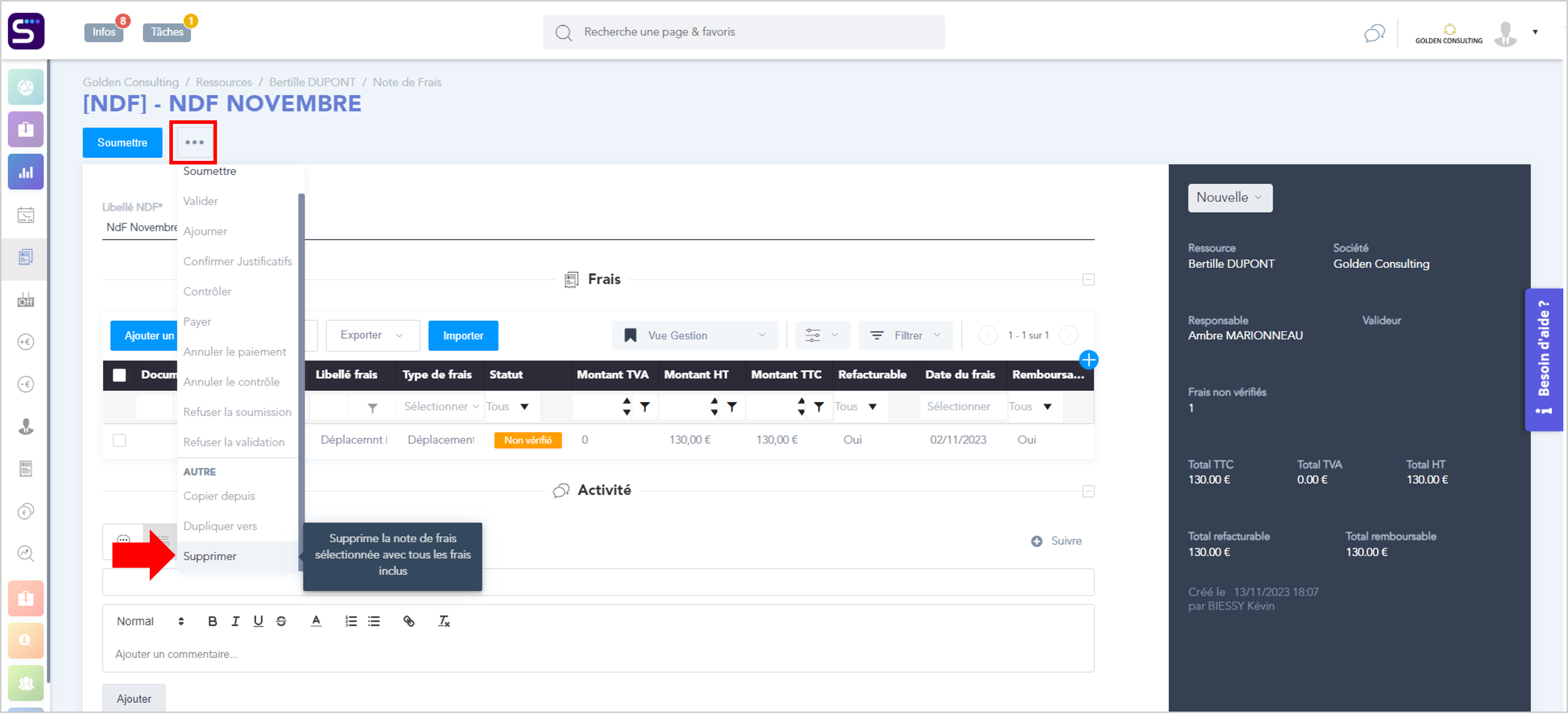The height and width of the screenshot is (713, 1568).
Task: Open the plus-euro sidebar icon
Action: pyautogui.click(x=26, y=342)
